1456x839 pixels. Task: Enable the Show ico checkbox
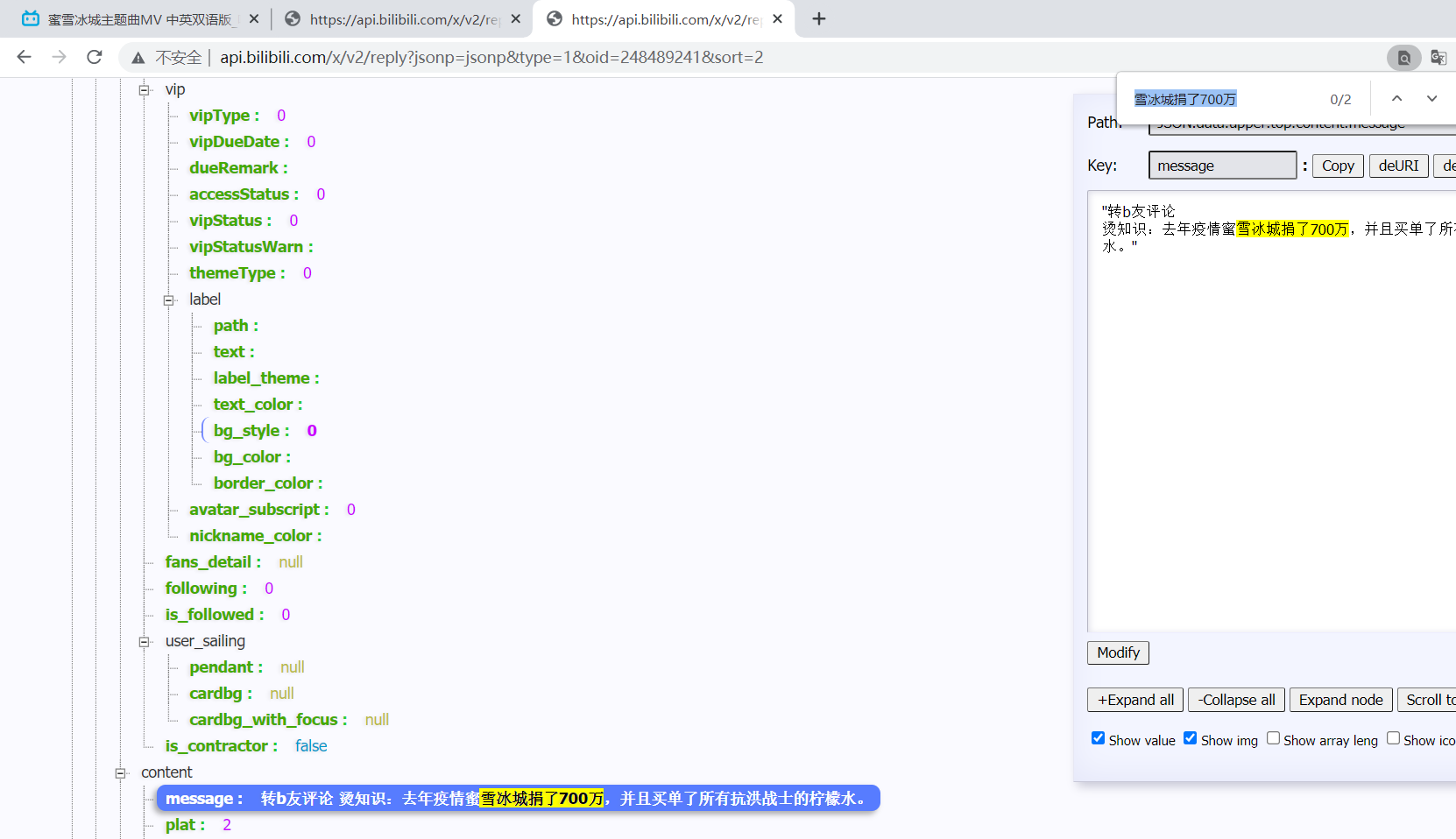pyautogui.click(x=1393, y=738)
